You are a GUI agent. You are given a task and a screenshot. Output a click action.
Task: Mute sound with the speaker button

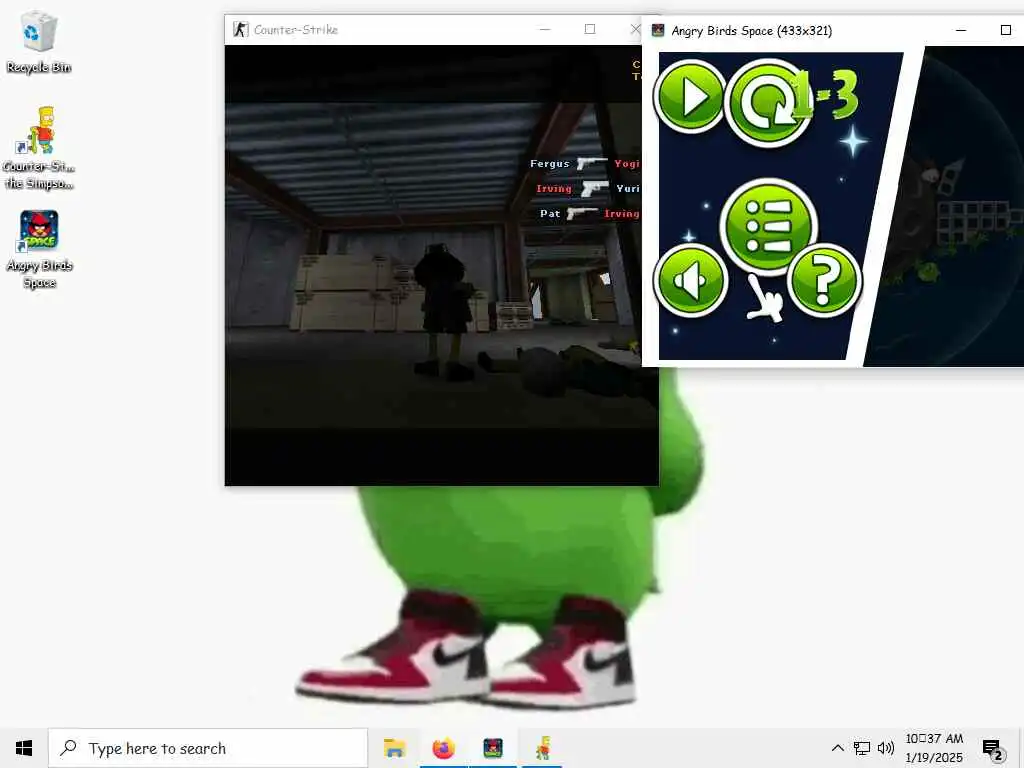click(690, 280)
